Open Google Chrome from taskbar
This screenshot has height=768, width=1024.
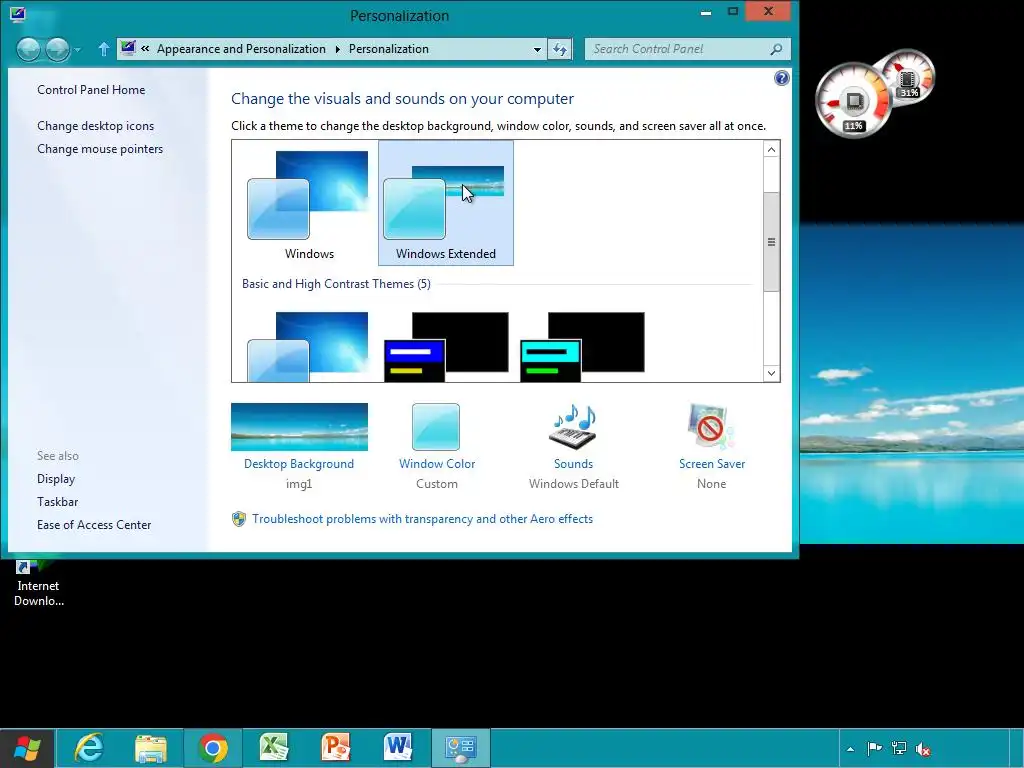(x=213, y=748)
